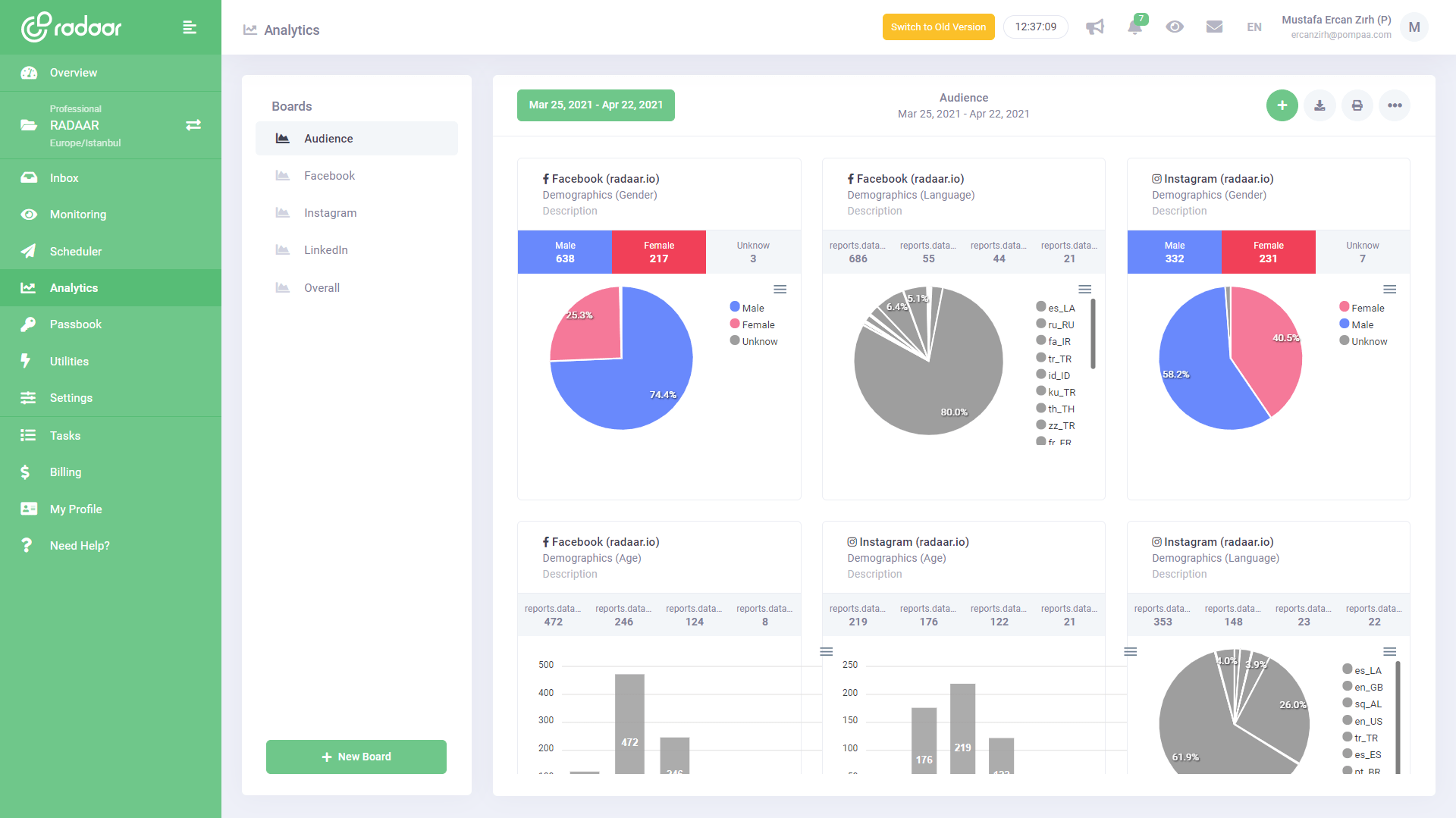The image size is (1456, 818).
Task: Click the user avatar M in header
Action: (1414, 27)
